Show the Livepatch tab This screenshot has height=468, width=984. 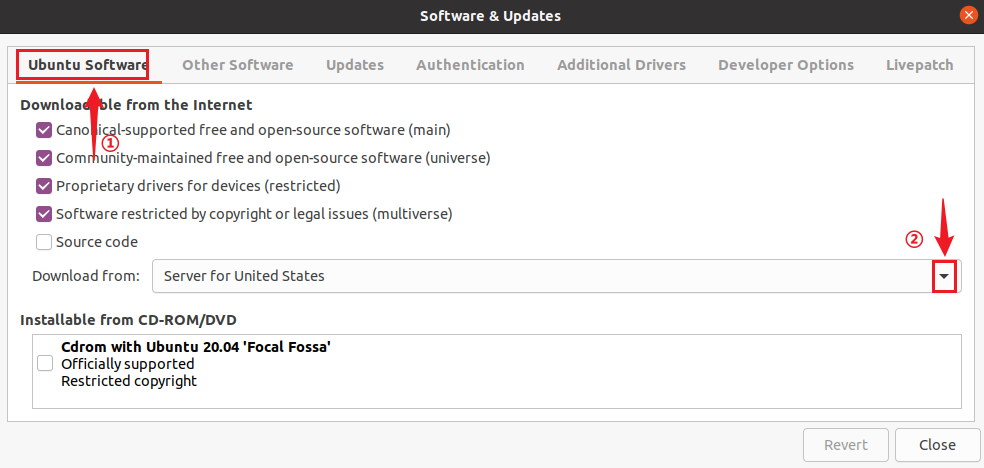(919, 65)
